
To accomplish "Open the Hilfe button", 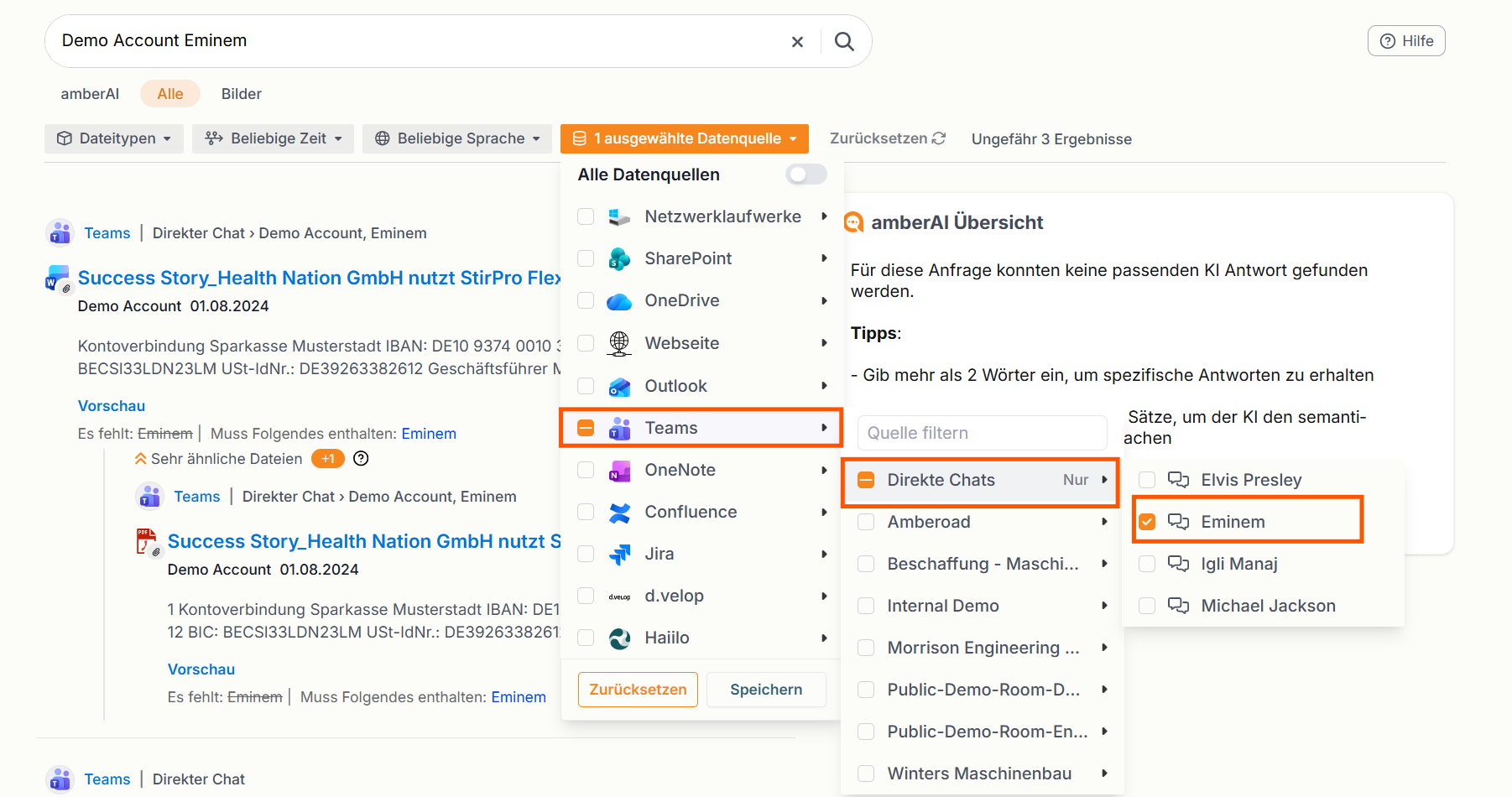I will coord(1406,41).
